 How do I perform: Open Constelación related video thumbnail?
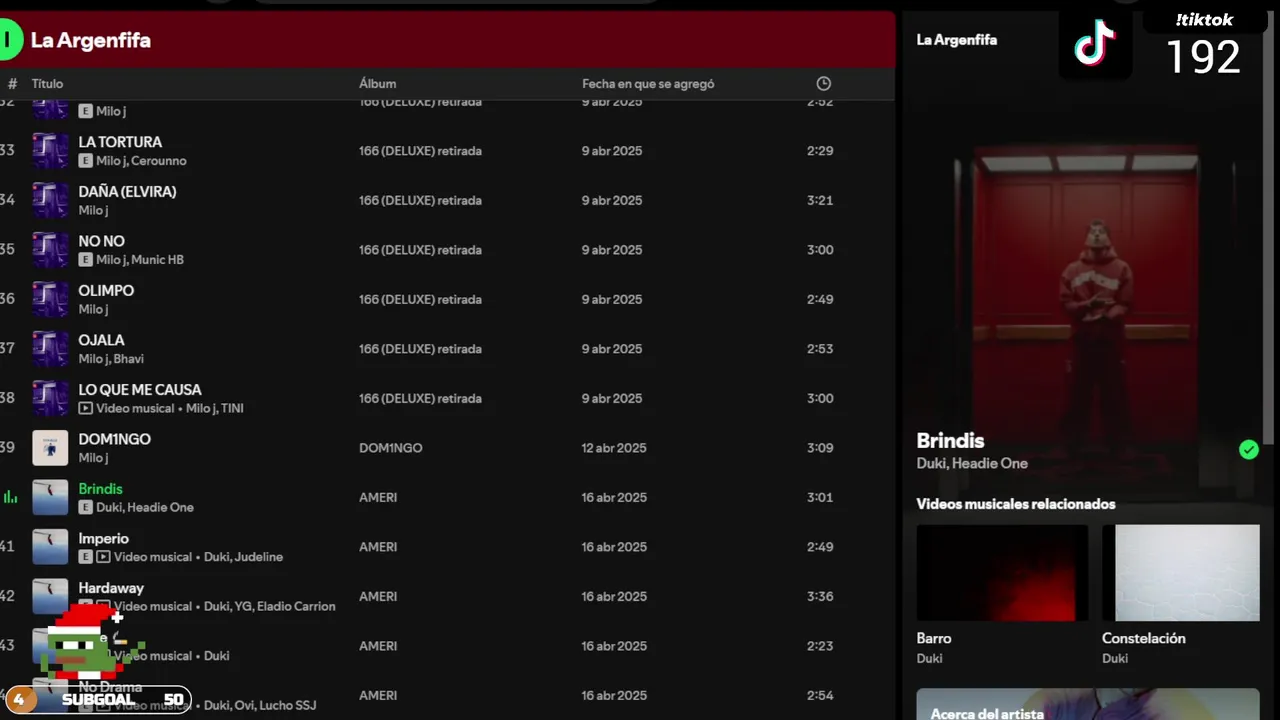[1181, 573]
